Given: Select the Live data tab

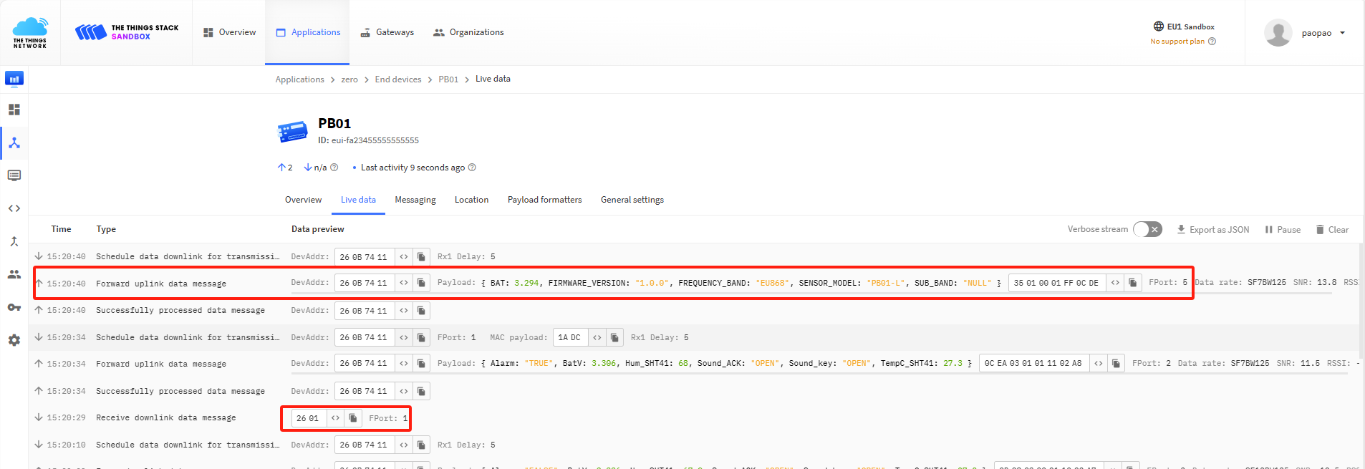Looking at the screenshot, I should pos(358,200).
